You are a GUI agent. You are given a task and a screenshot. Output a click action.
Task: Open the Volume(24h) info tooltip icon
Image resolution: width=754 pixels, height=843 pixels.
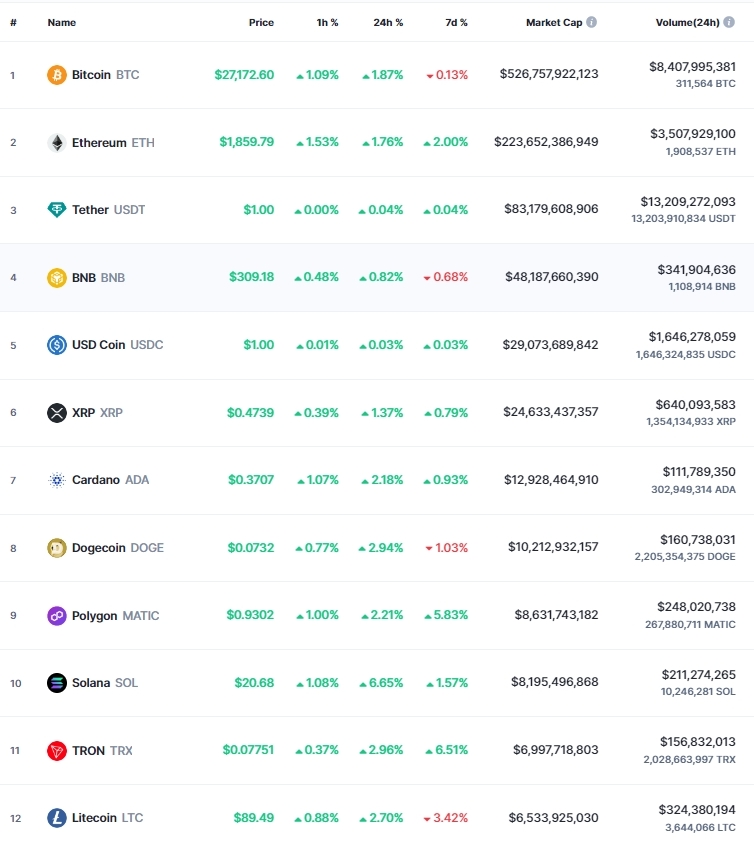[729, 22]
